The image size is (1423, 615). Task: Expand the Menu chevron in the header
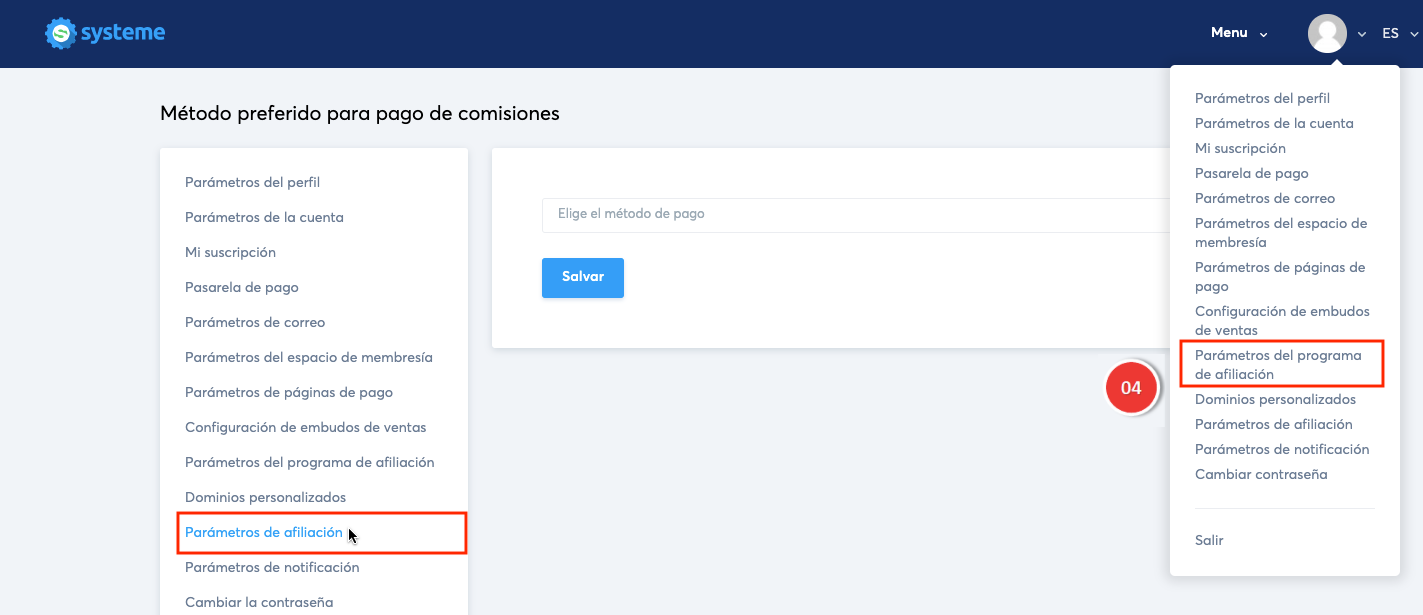click(x=1262, y=33)
